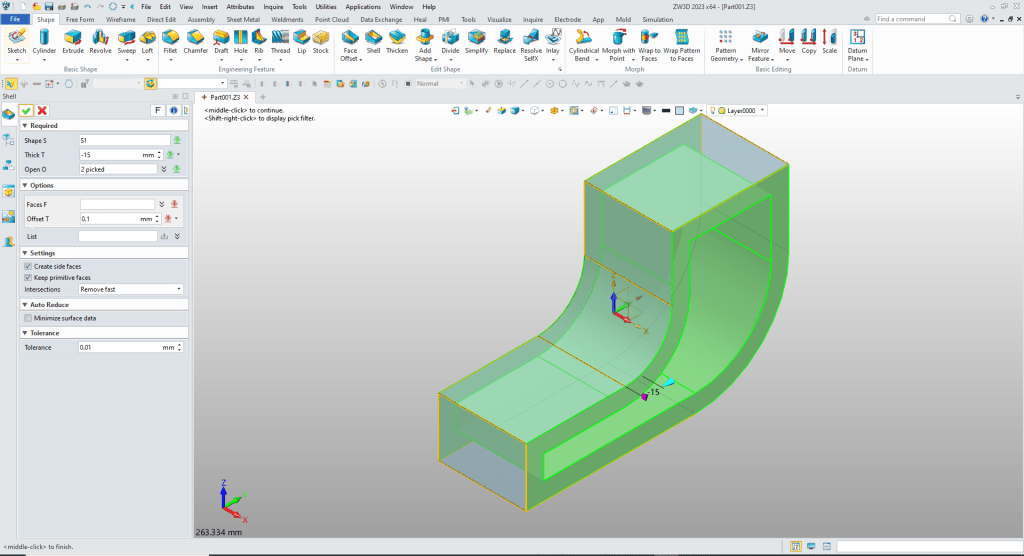Switch to Sheet Metal ribbon tab
1024x556 pixels.
tap(244, 19)
